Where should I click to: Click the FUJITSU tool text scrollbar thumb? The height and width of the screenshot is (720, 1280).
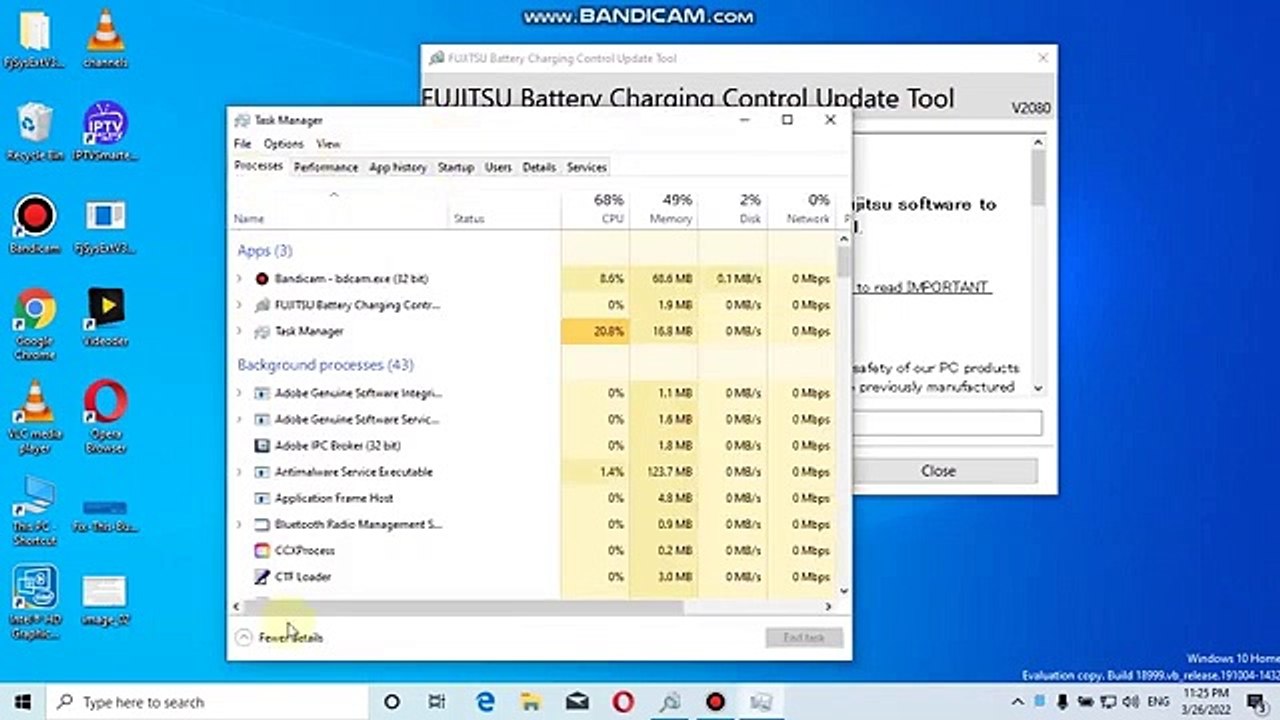click(x=1037, y=178)
